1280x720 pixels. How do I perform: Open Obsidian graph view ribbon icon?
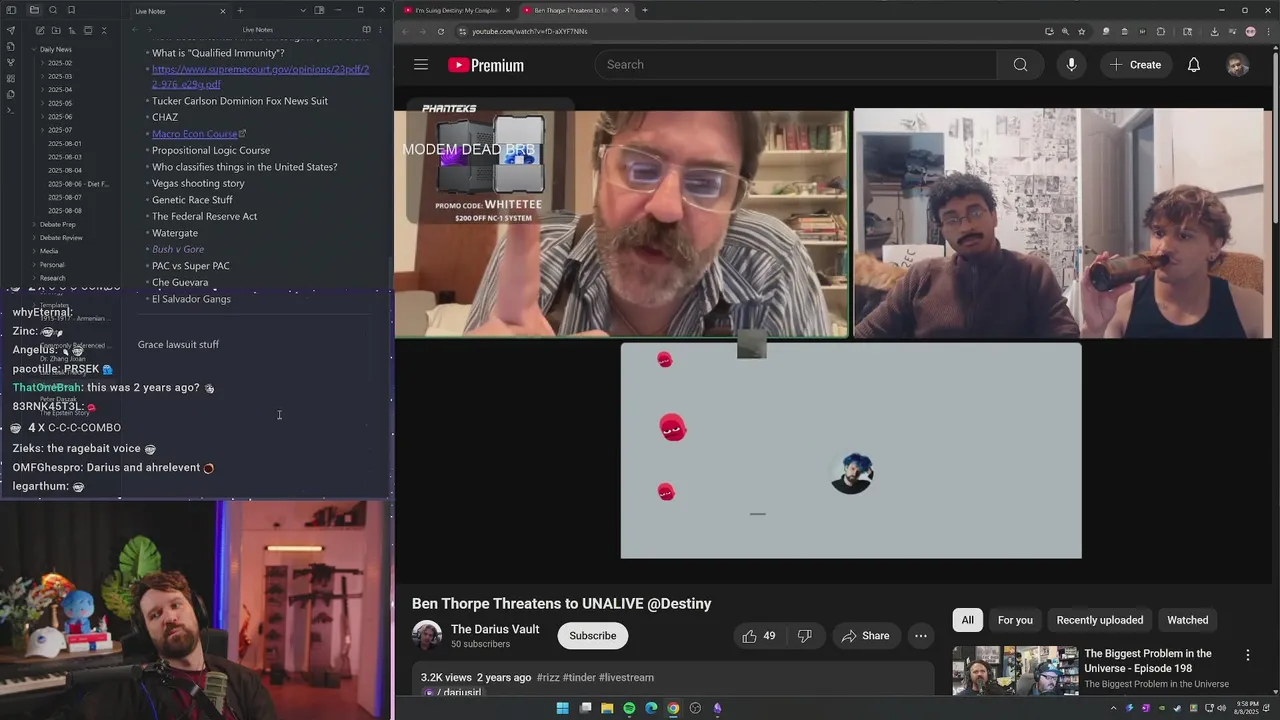coord(11,62)
